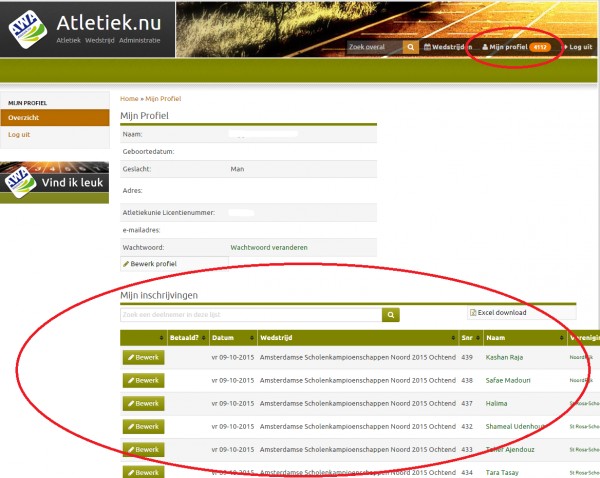This screenshot has width=600, height=478.
Task: Click Wachtwoord veranderen link
Action: [268, 246]
